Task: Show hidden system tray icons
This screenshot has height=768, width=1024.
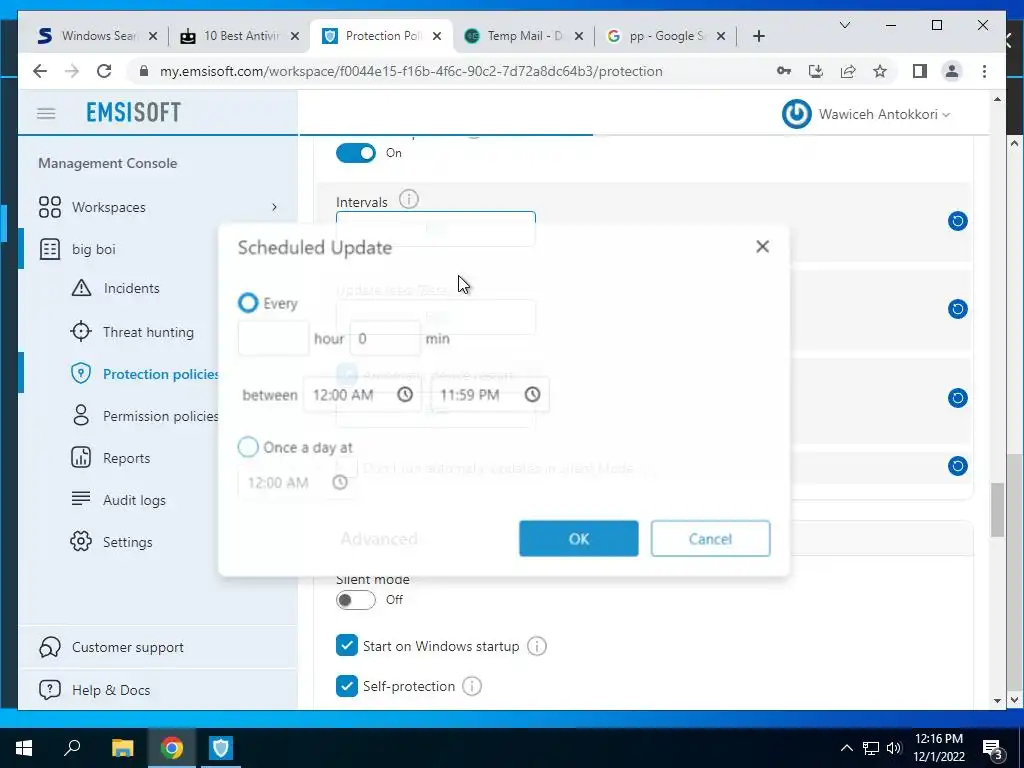Action: (x=846, y=748)
